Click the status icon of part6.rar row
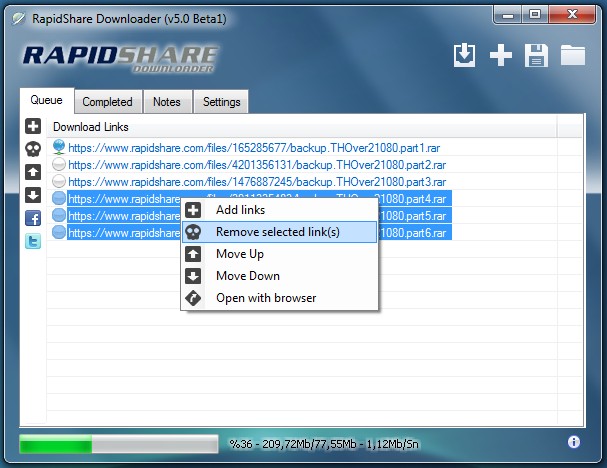 click(59, 232)
